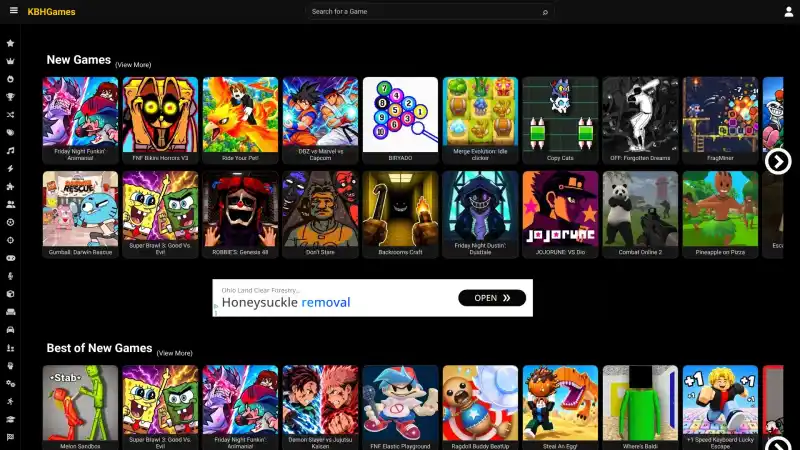Open the trophy sidebar category

pos(10,97)
